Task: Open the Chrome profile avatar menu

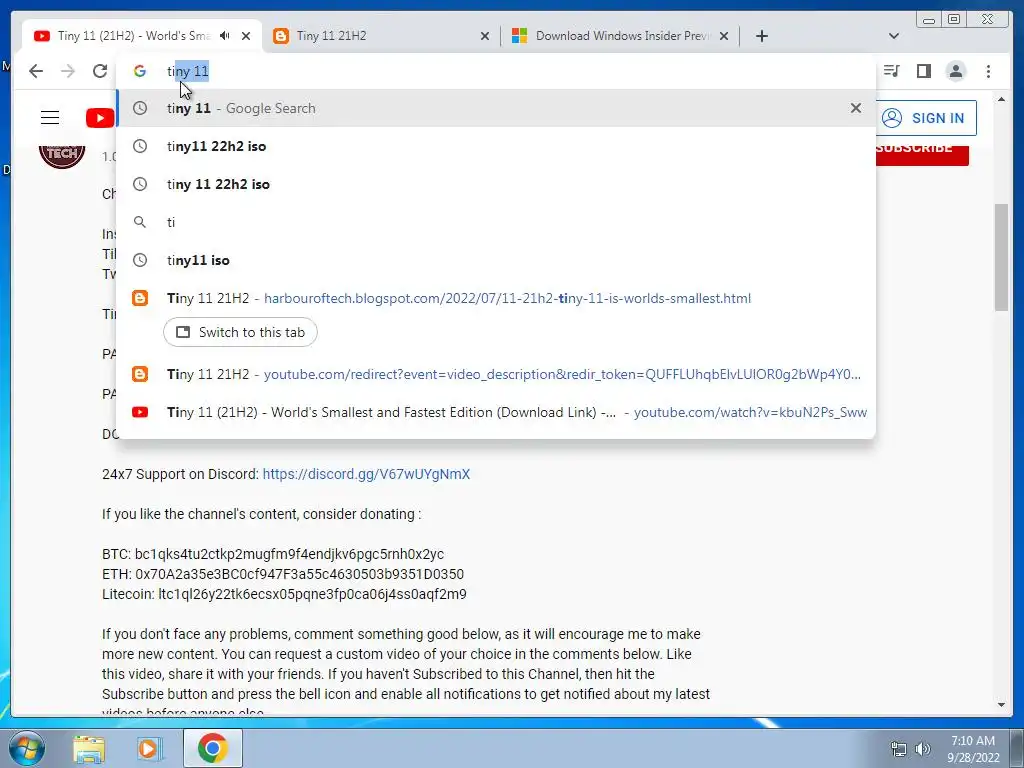Action: [x=956, y=71]
